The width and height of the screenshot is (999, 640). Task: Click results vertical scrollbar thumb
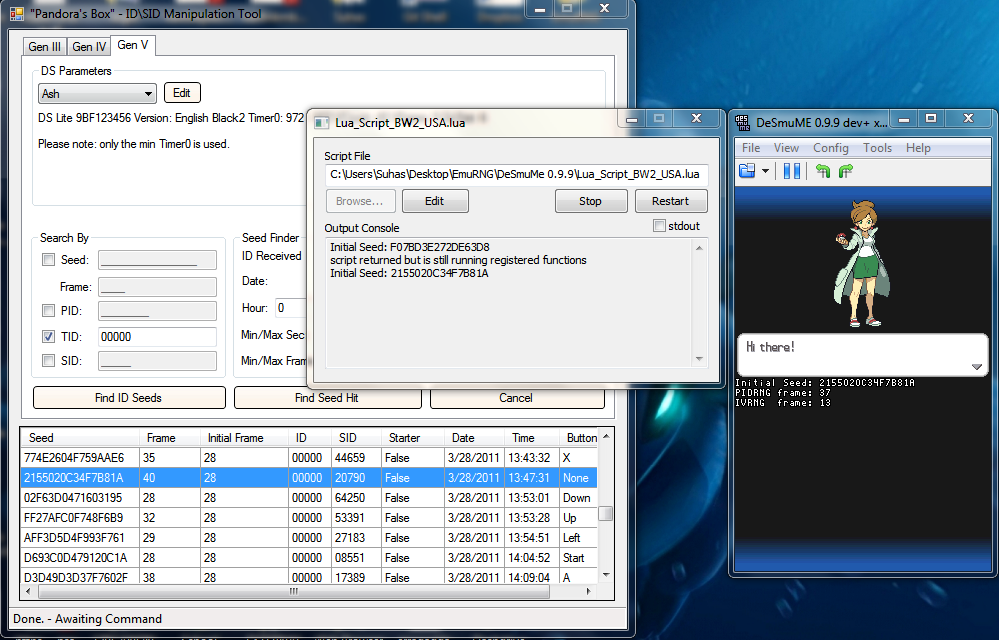[x=606, y=513]
